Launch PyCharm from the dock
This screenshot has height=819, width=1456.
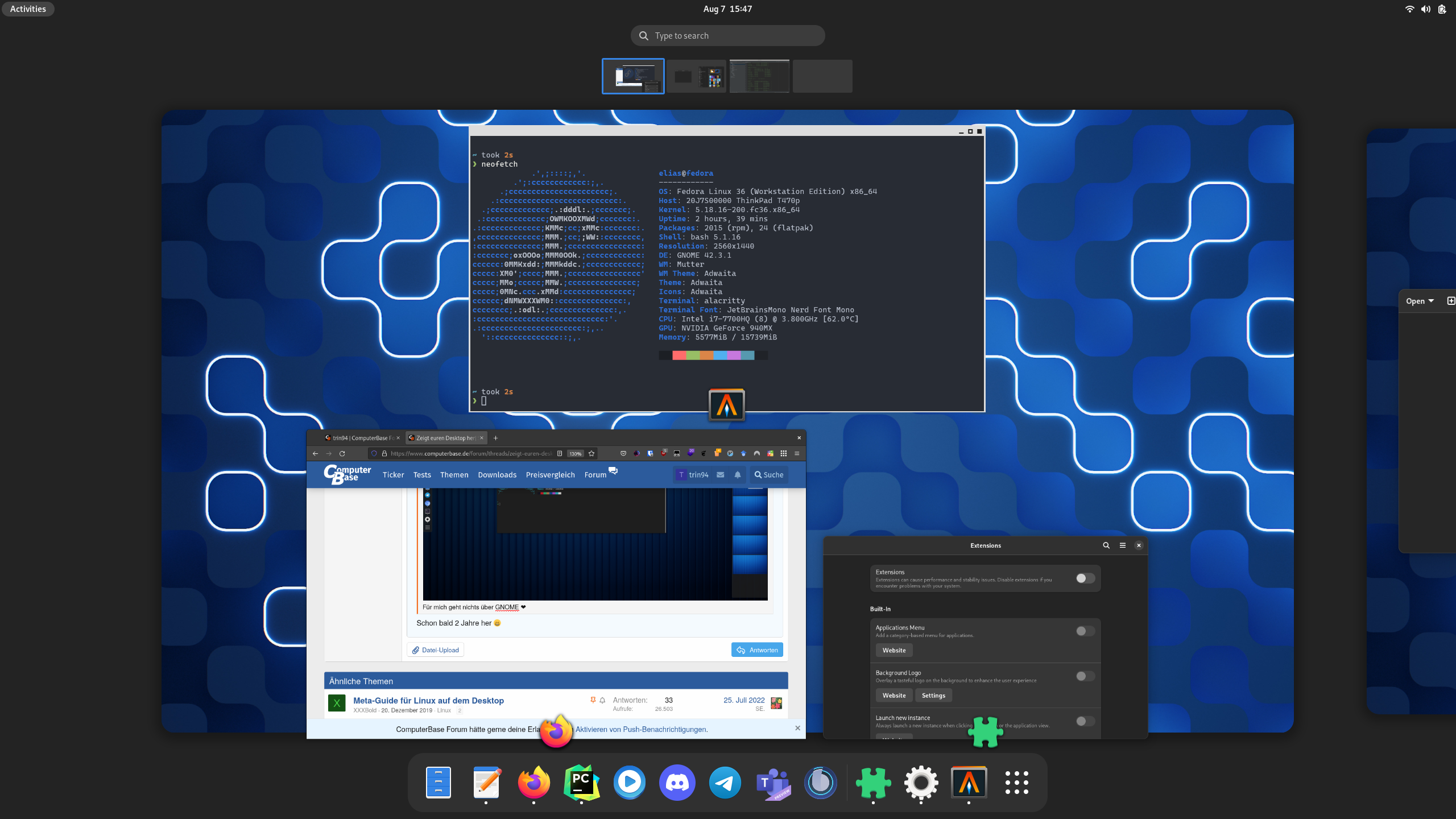[x=581, y=783]
